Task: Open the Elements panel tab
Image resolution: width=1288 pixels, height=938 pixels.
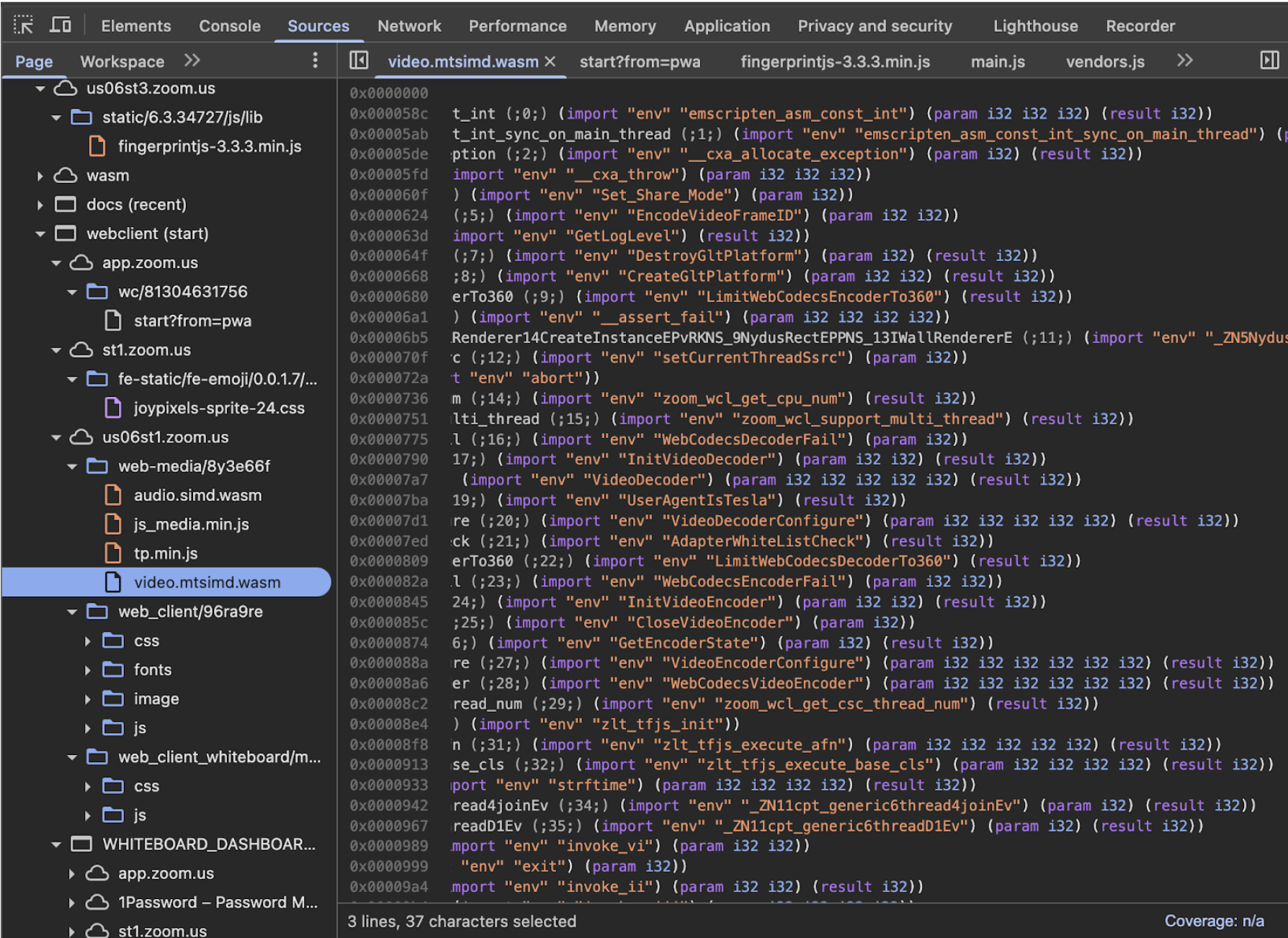Action: pos(136,26)
